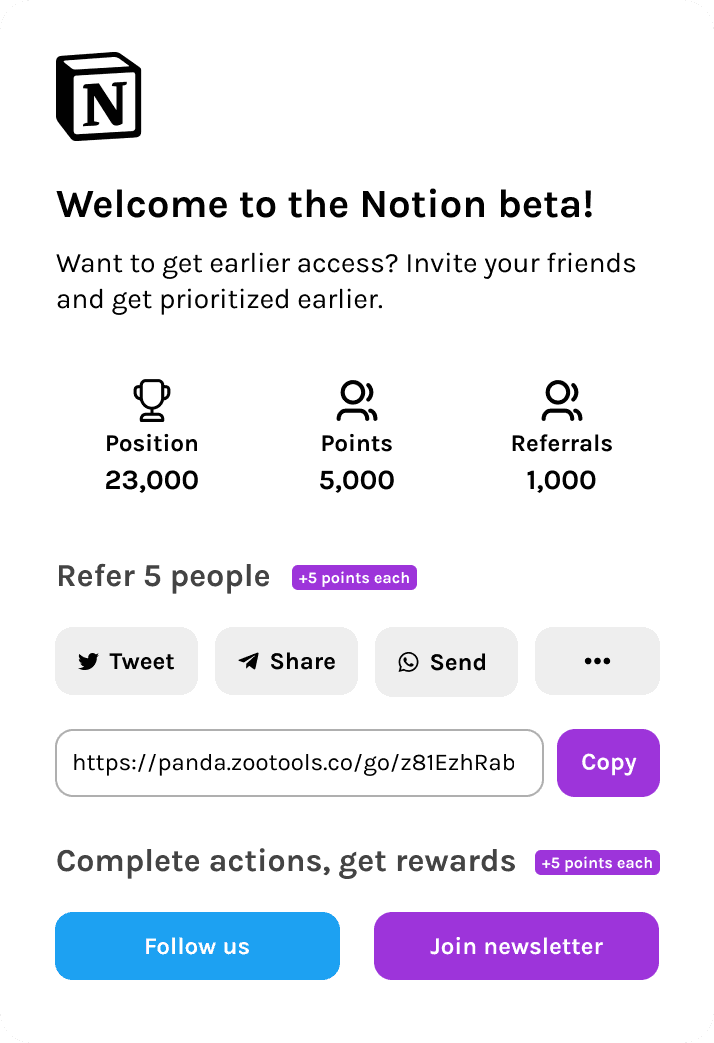Click the Send button

(x=446, y=661)
